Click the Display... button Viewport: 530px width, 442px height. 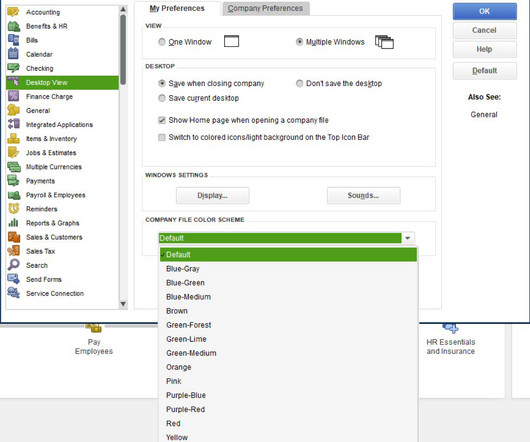[213, 195]
